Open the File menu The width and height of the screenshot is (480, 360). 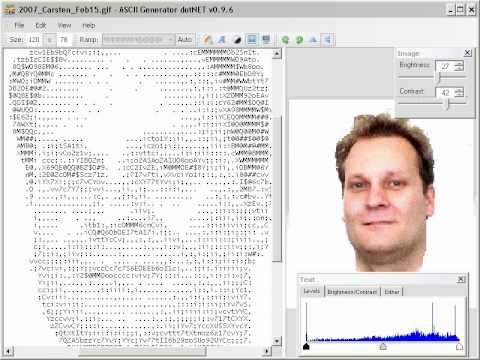[19, 25]
